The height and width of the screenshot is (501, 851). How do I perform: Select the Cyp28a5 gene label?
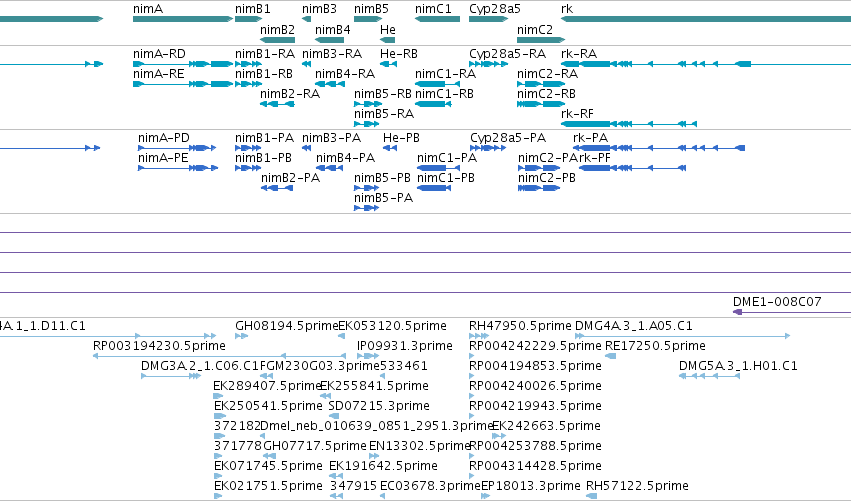point(494,9)
